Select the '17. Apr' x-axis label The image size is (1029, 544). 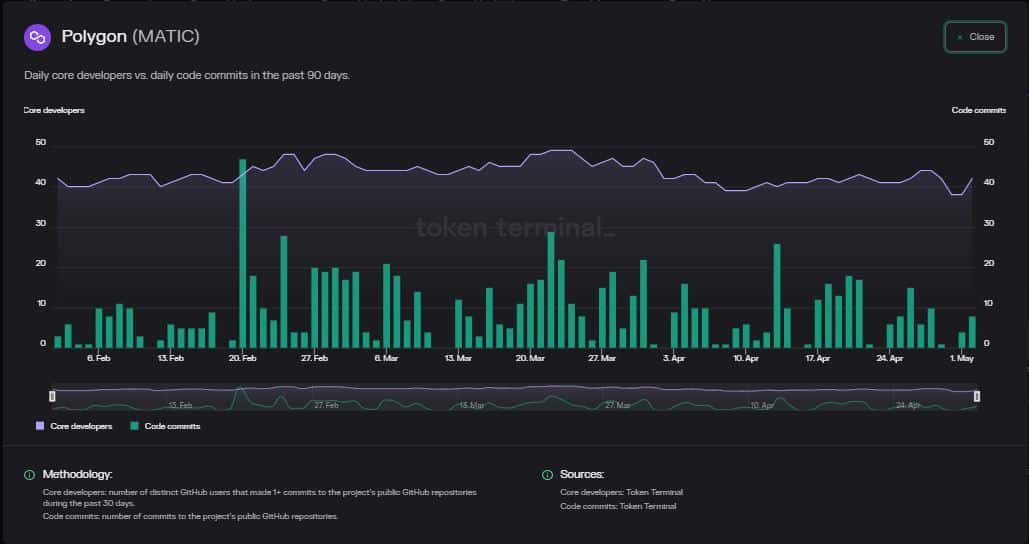818,358
